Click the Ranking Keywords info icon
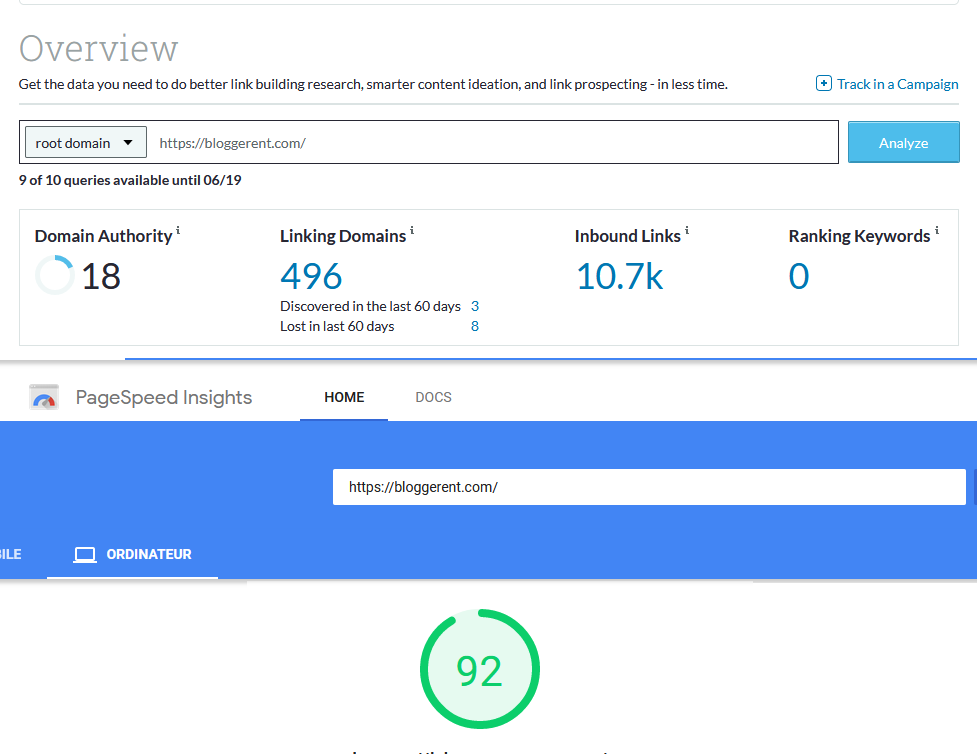This screenshot has height=754, width=977. coord(936,231)
